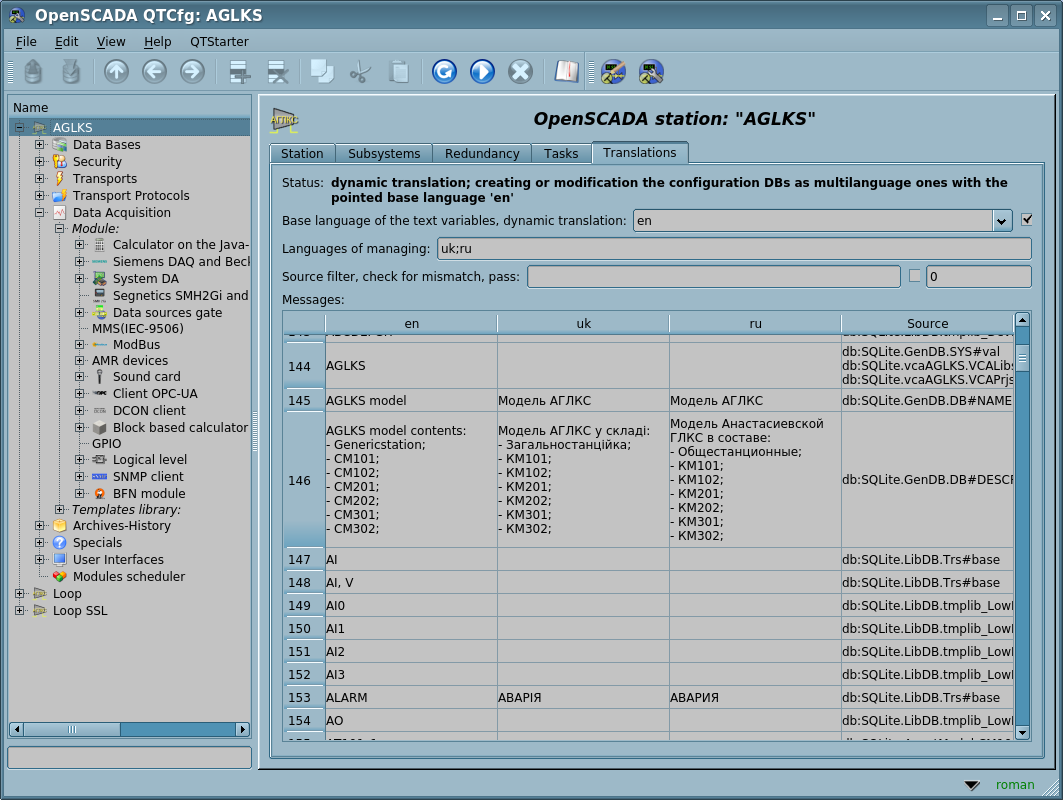Switch to the Redundancy tab

pos(482,153)
